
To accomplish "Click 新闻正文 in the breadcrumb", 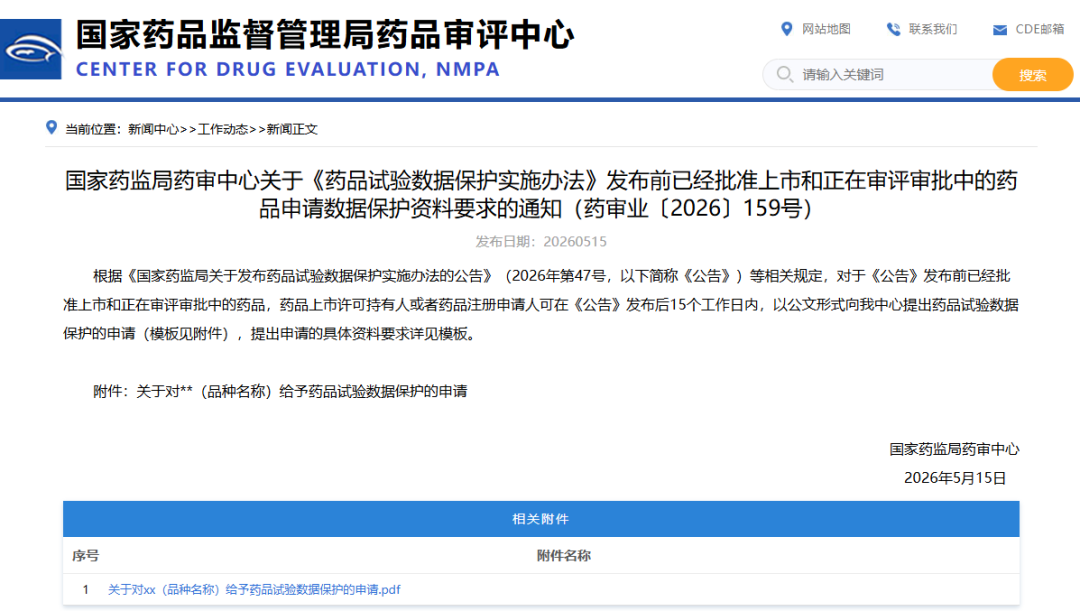I will (292, 129).
